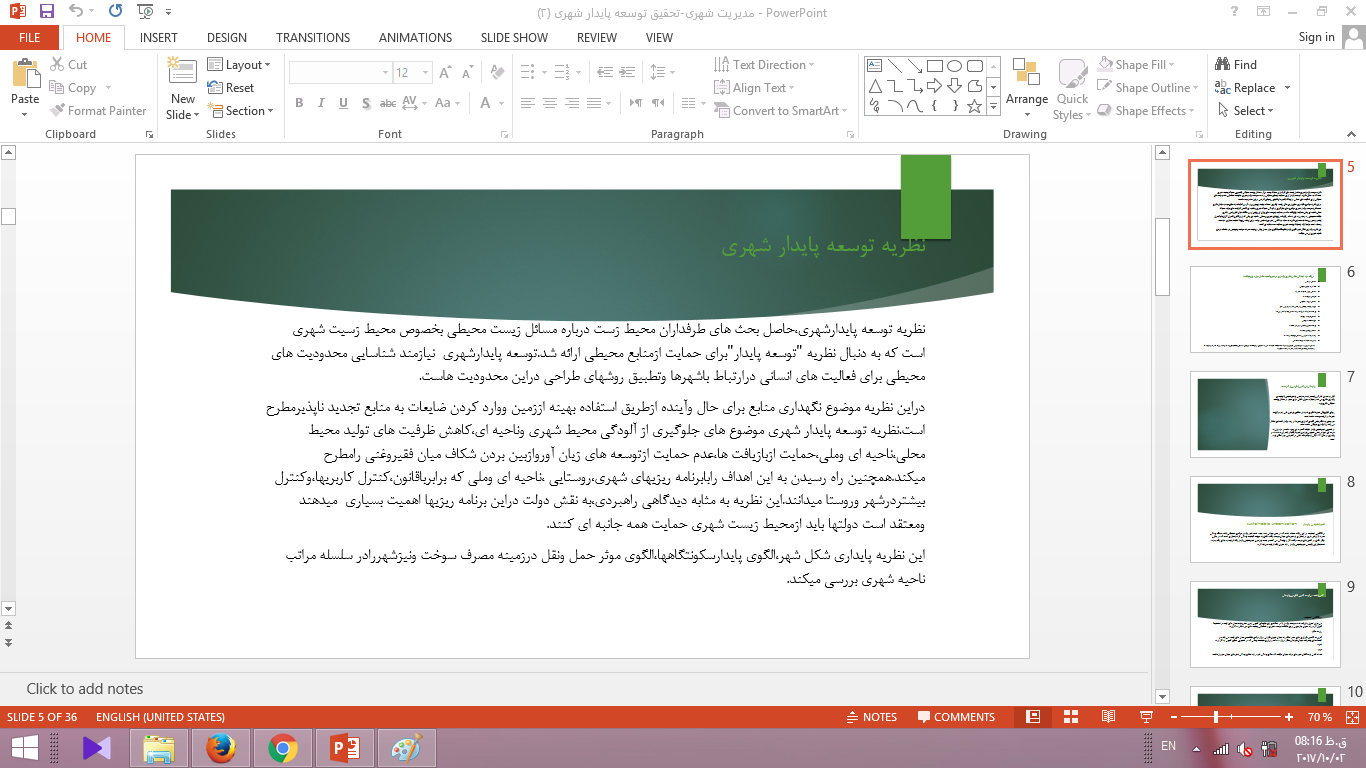Switch to Reading View icon
Viewport: 1366px width, 768px height.
[x=1108, y=717]
